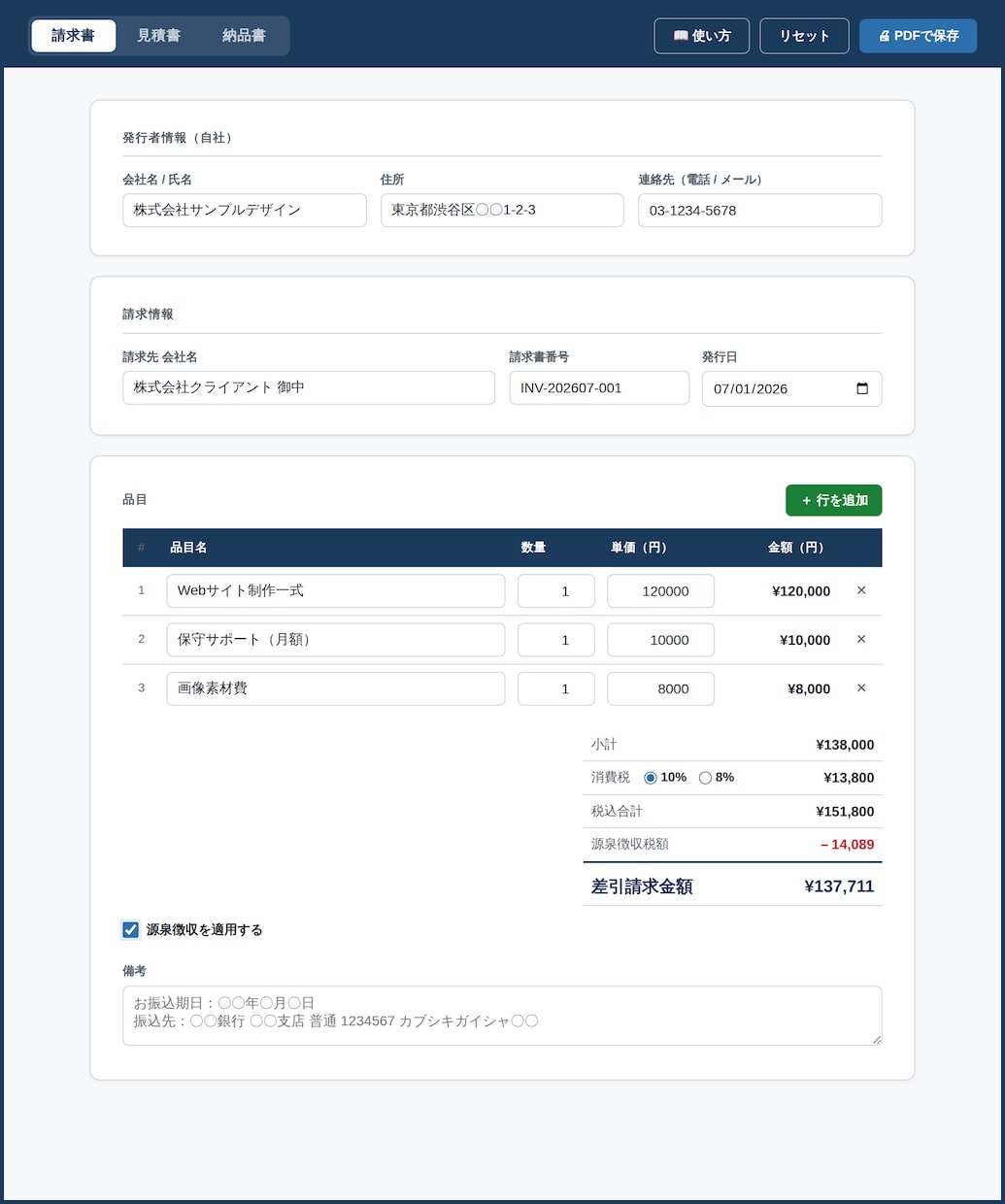Open the 使い方 guide button
The height and width of the screenshot is (1204, 1005).
pyautogui.click(x=701, y=36)
